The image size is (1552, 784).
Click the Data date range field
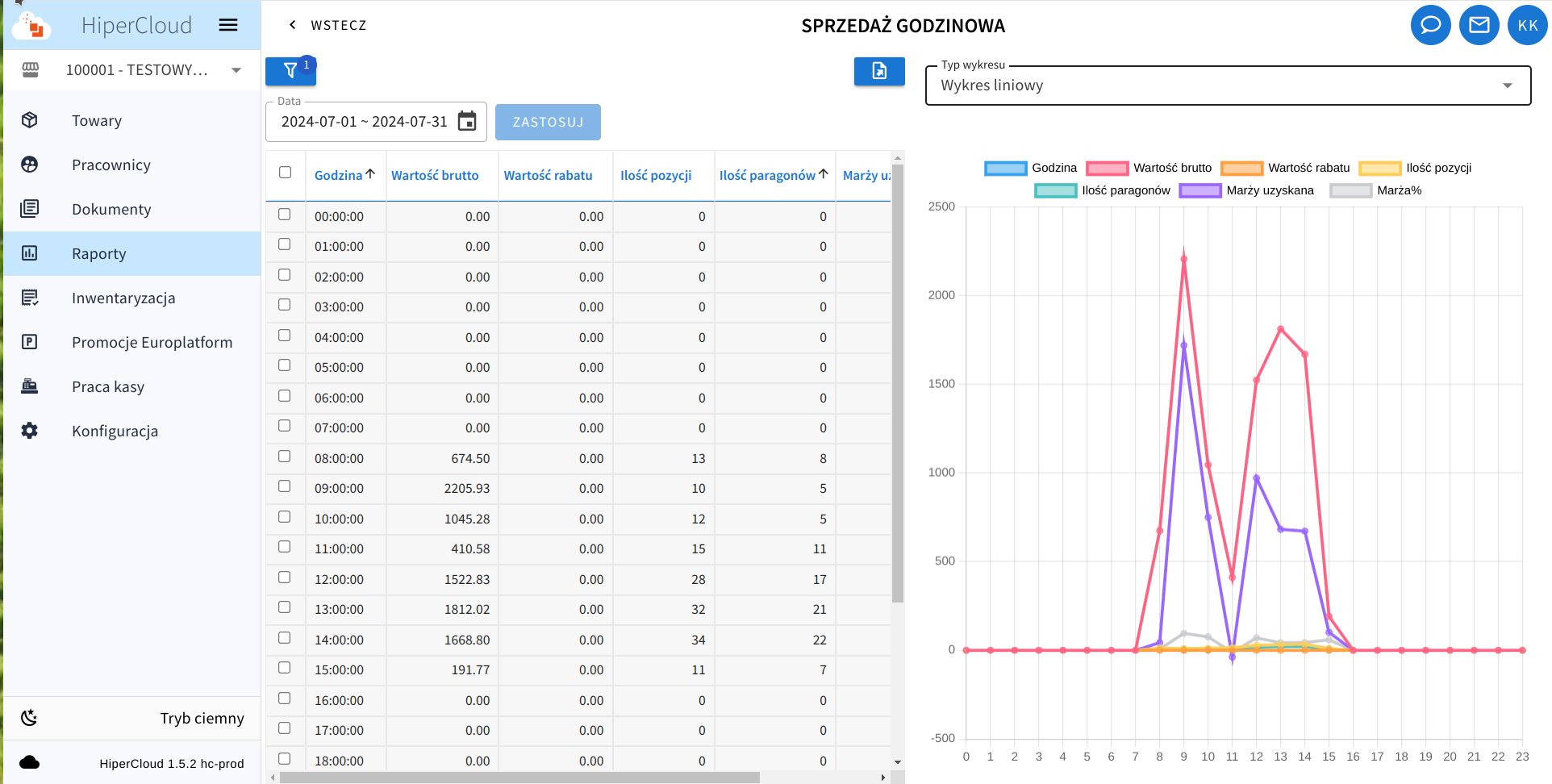(376, 122)
